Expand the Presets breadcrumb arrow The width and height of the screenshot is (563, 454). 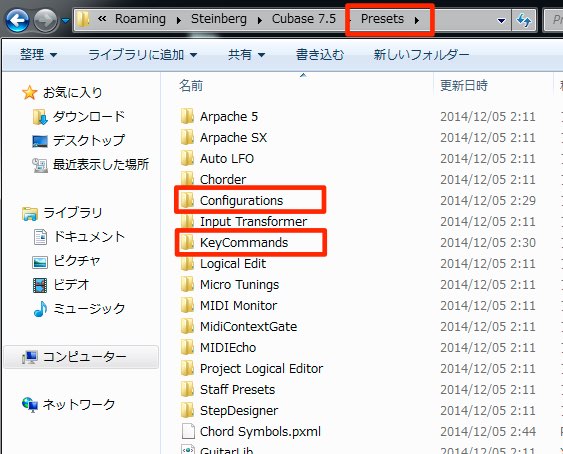[x=417, y=20]
